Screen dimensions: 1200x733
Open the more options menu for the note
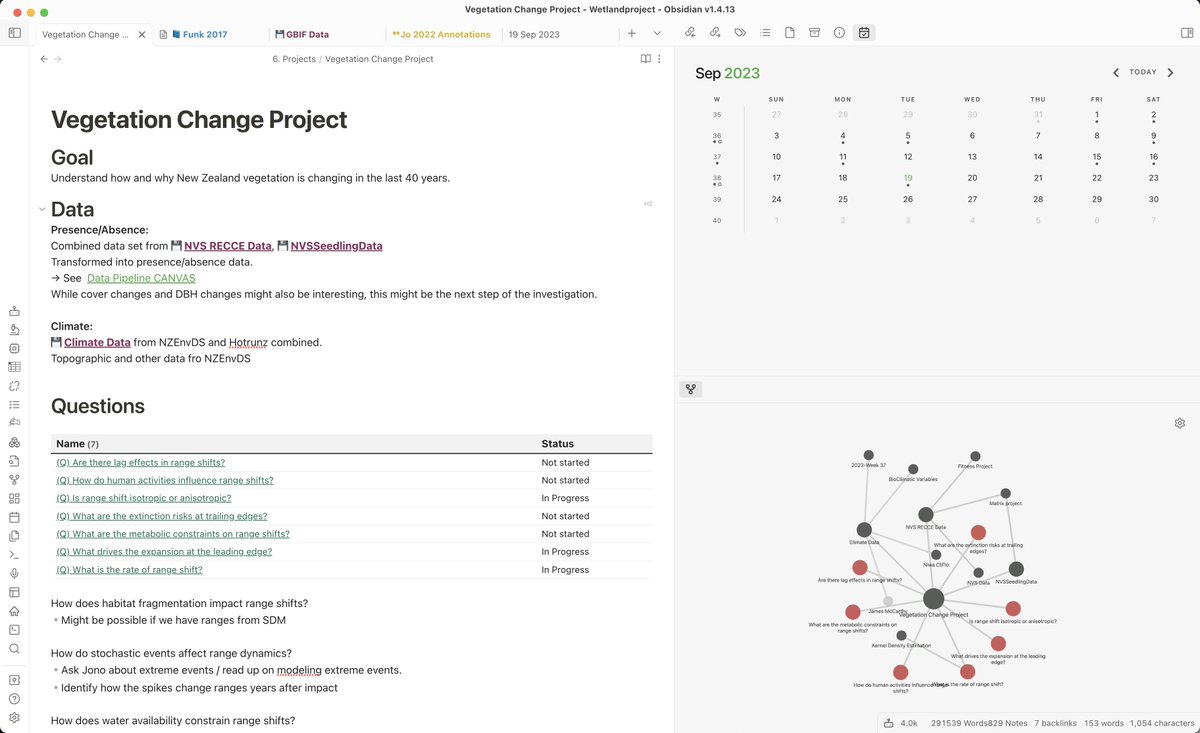pyautogui.click(x=659, y=59)
